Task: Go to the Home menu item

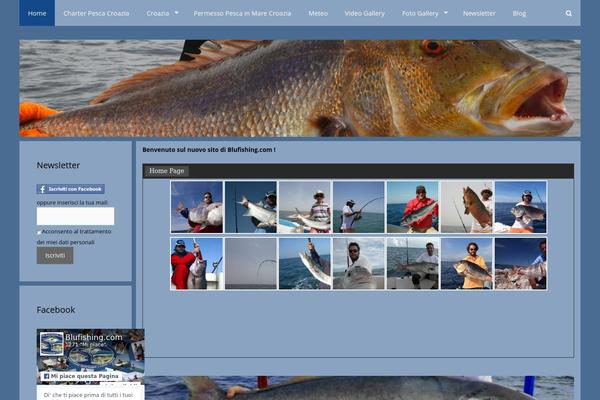Action: coord(37,13)
